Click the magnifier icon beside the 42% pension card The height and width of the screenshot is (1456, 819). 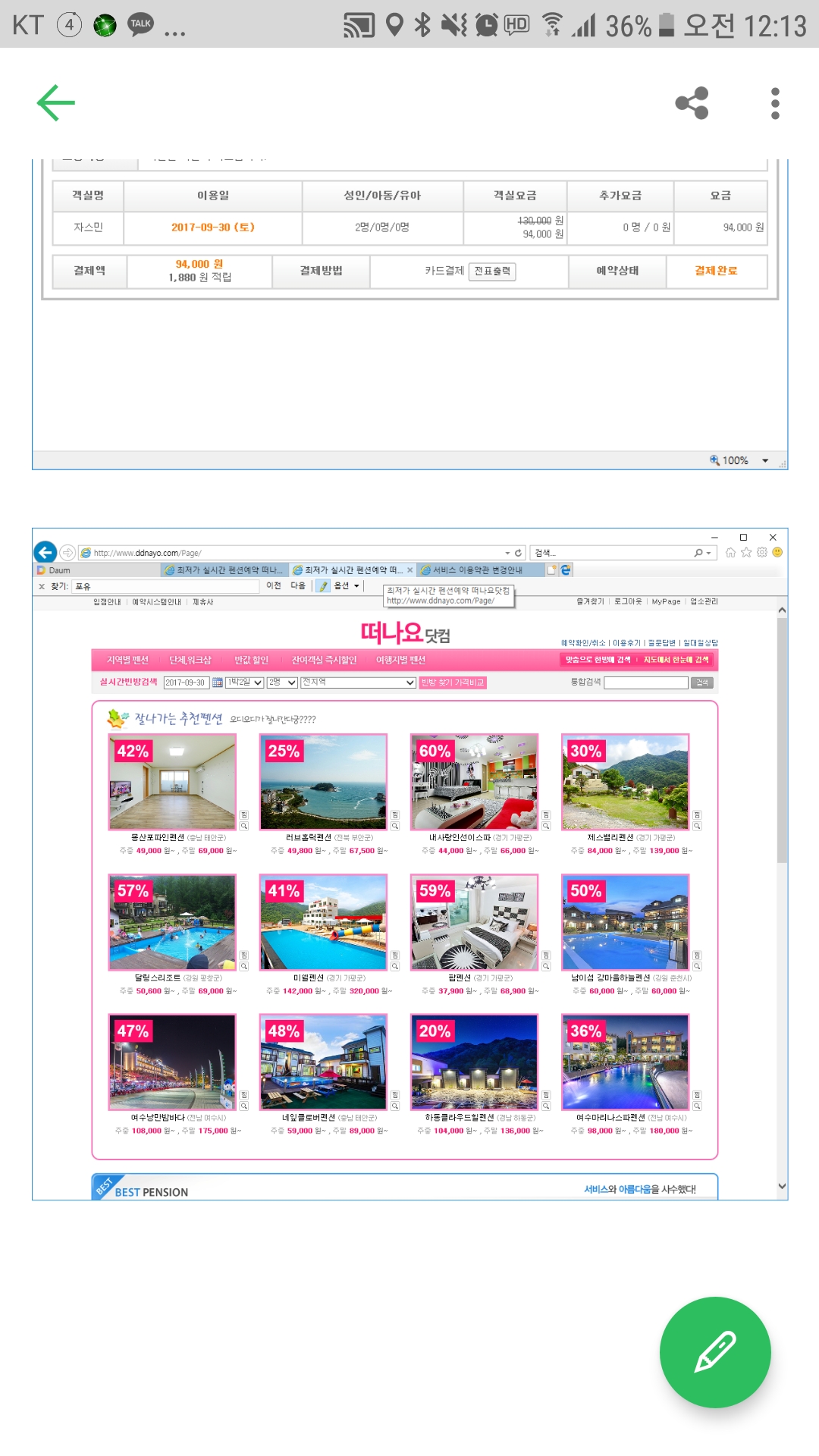(244, 826)
